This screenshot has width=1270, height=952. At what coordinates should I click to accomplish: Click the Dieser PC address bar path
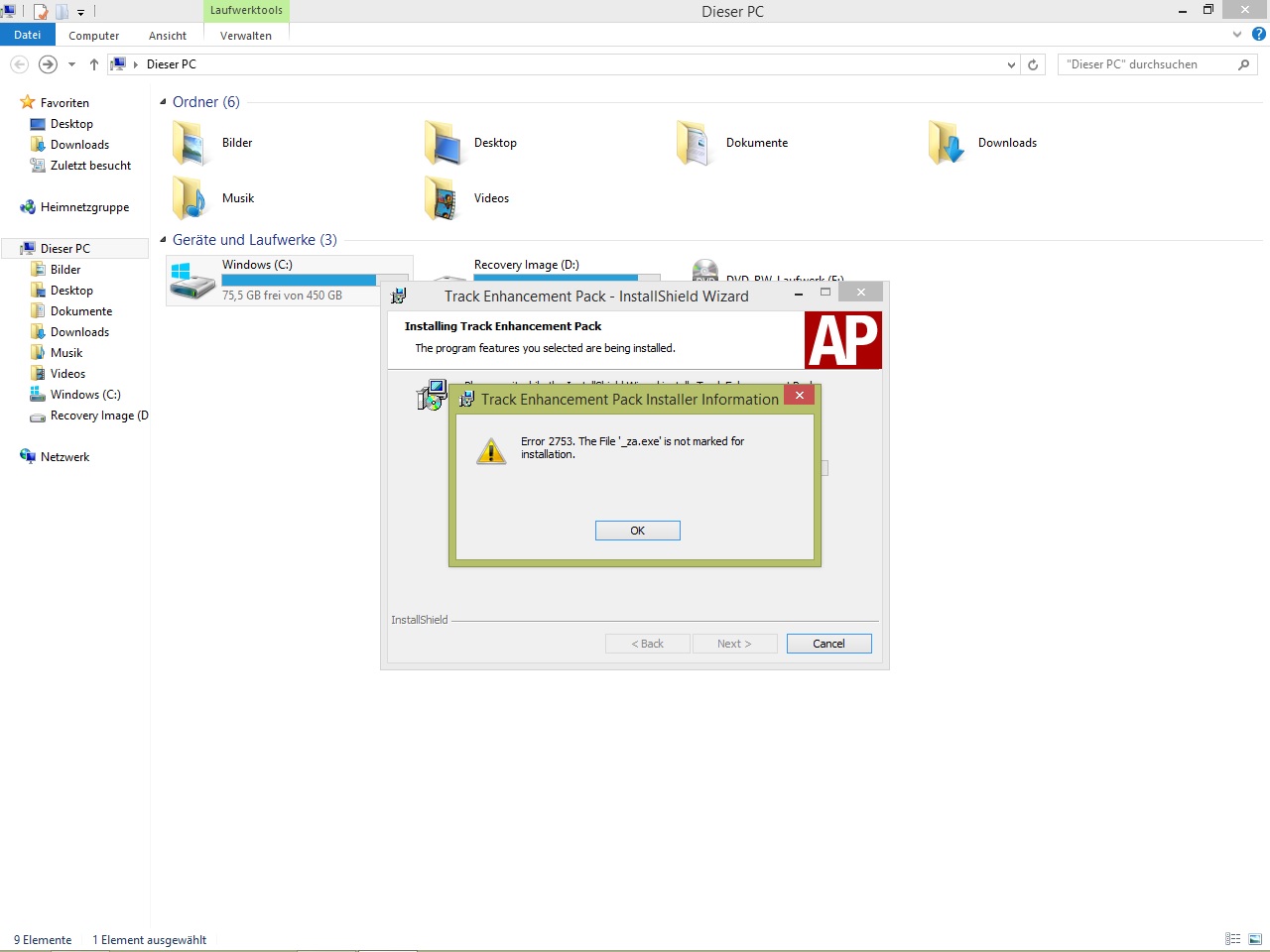click(172, 64)
